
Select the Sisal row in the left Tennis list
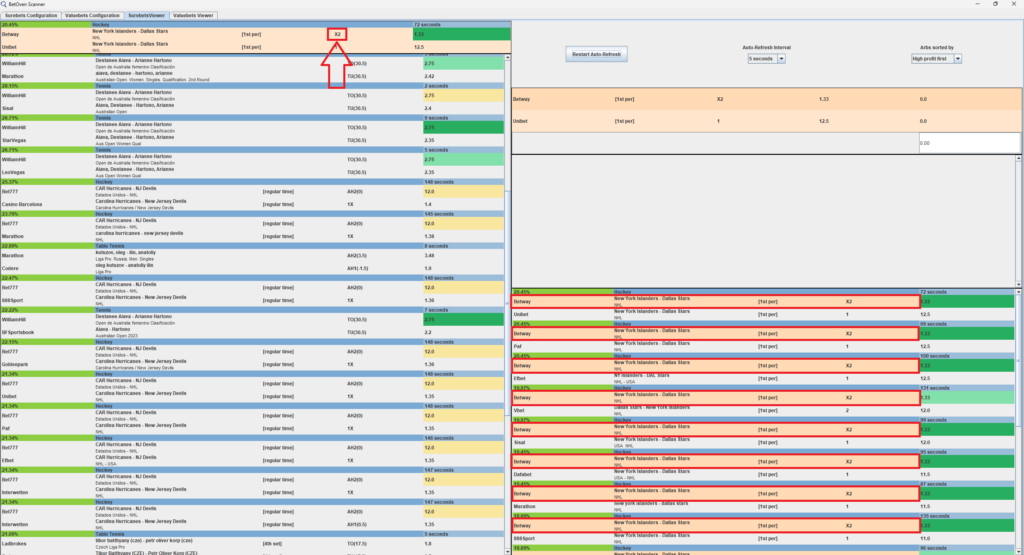click(x=253, y=108)
